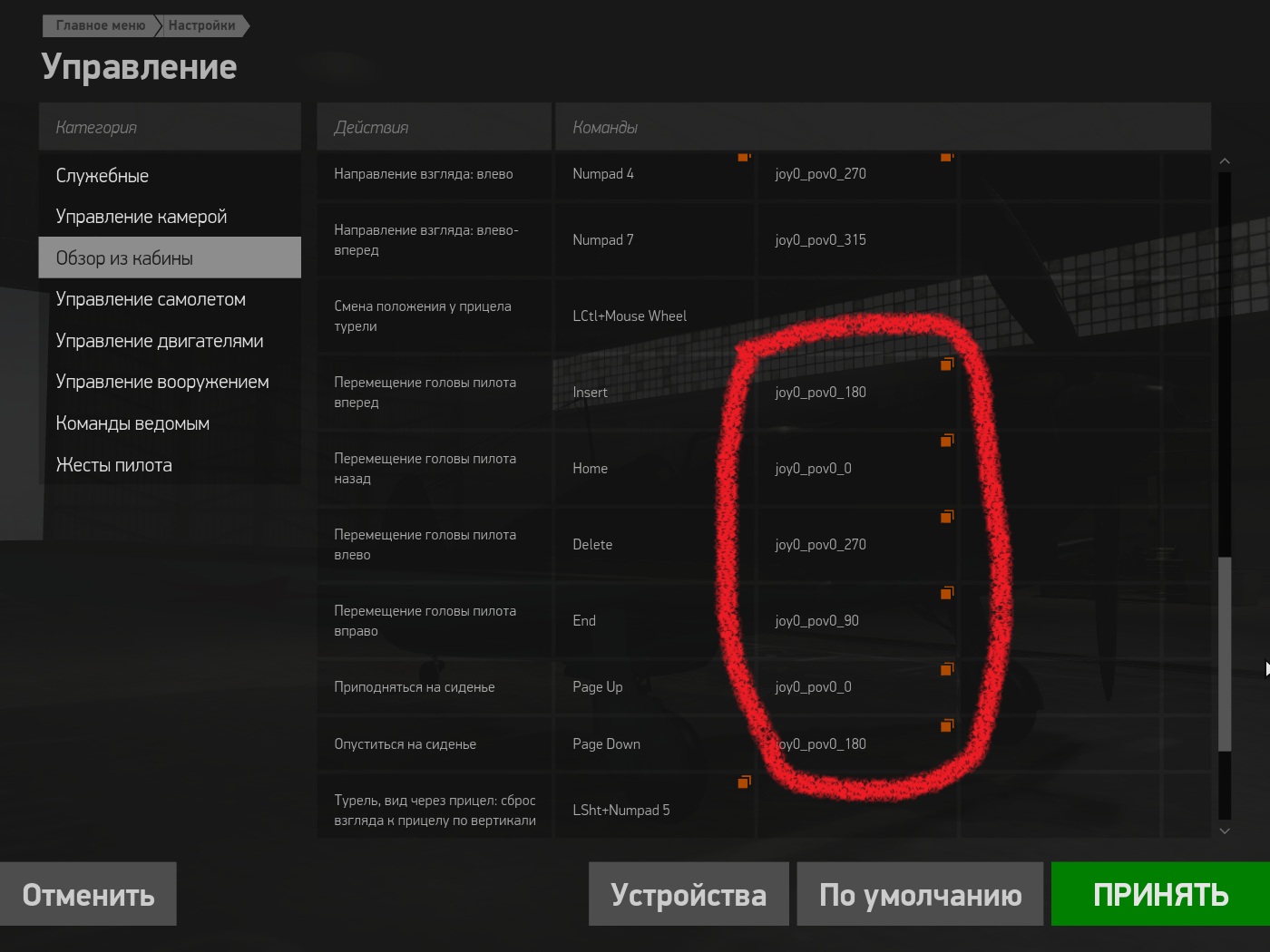
Task: Click the orange icon beside Delete's joy0_pov0_270 binding
Action: click(x=947, y=516)
